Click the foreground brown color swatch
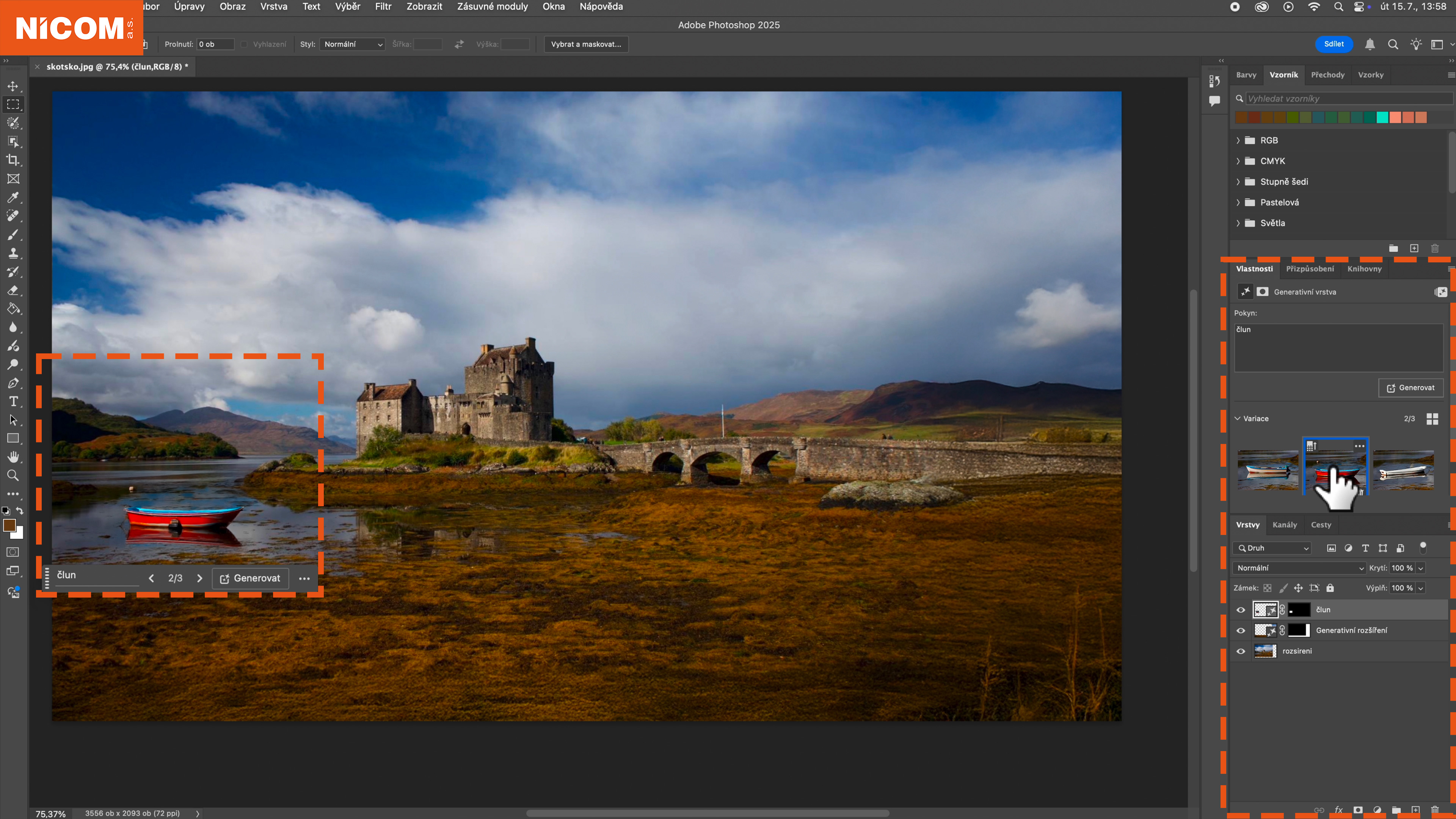Screen dimensions: 1456x819 point(9,525)
